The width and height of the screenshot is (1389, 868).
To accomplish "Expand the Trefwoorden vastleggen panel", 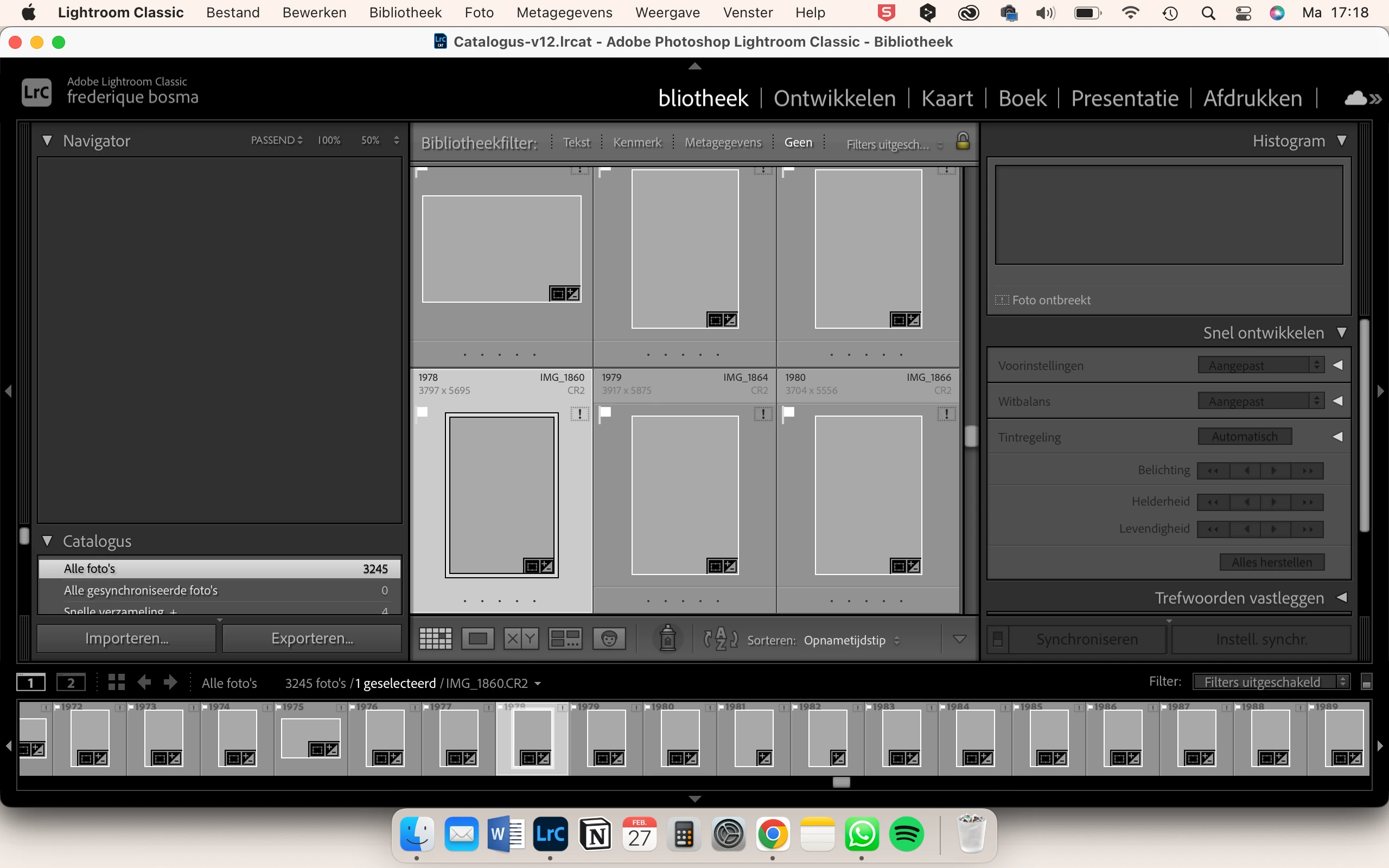I will (1341, 598).
